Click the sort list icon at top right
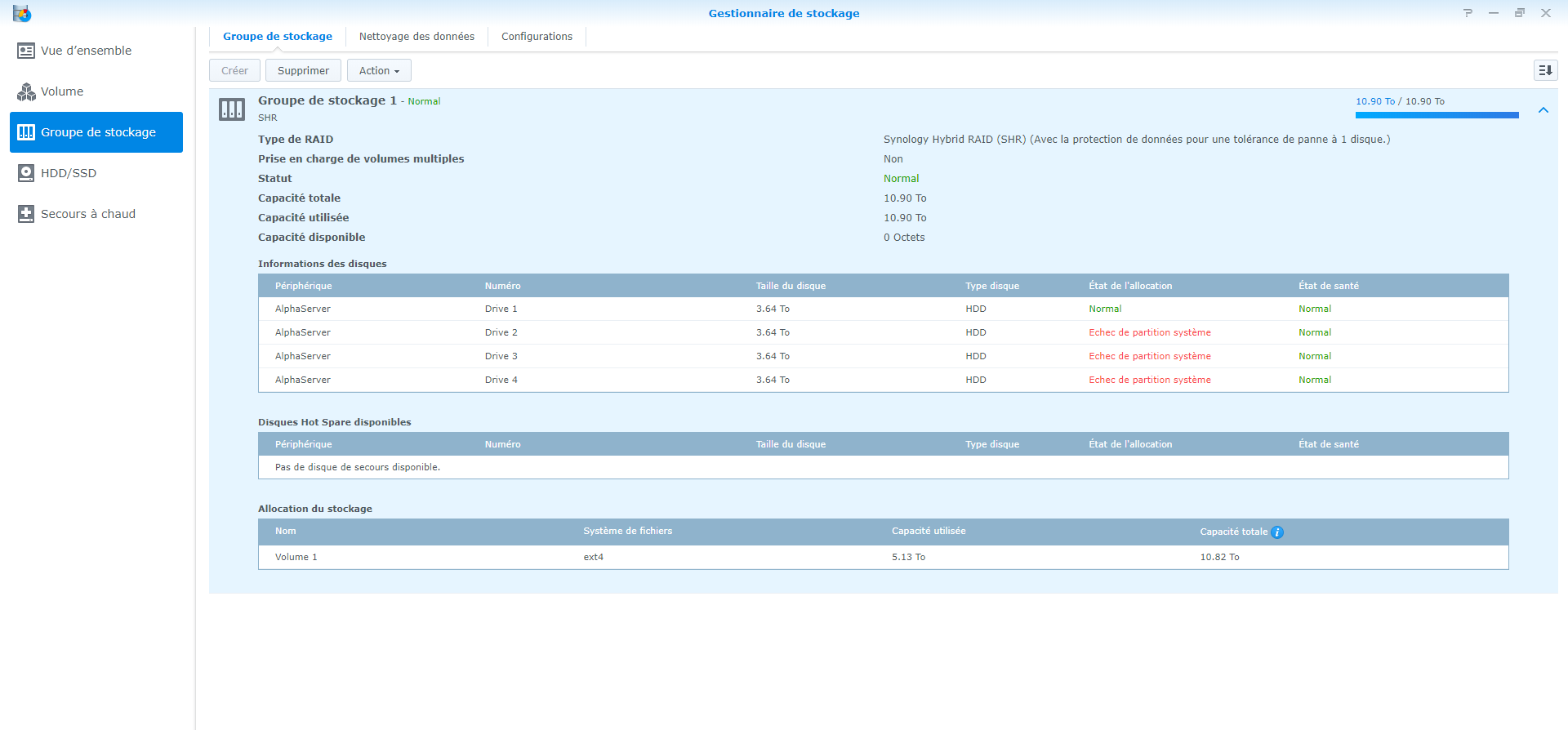Image resolution: width=1568 pixels, height=730 pixels. [1545, 71]
